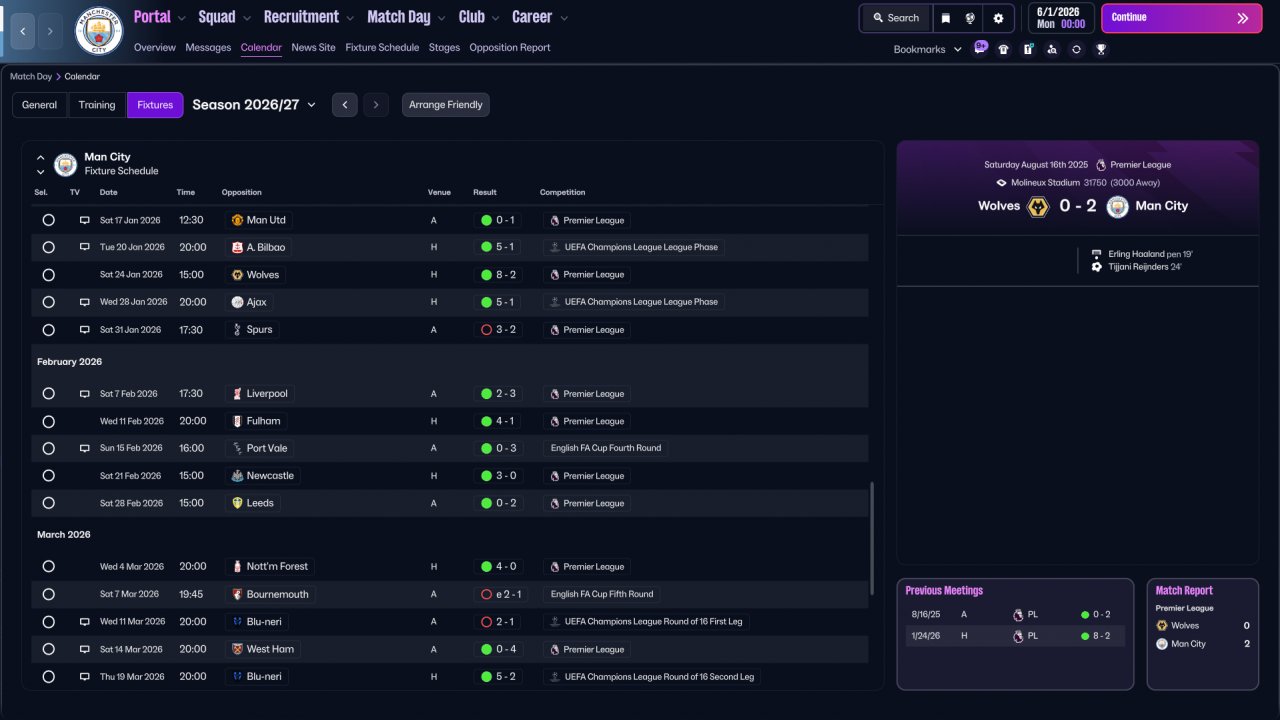This screenshot has height=720, width=1280.
Task: Click the trophy icon in bookmarks bar
Action: coord(1101,49)
